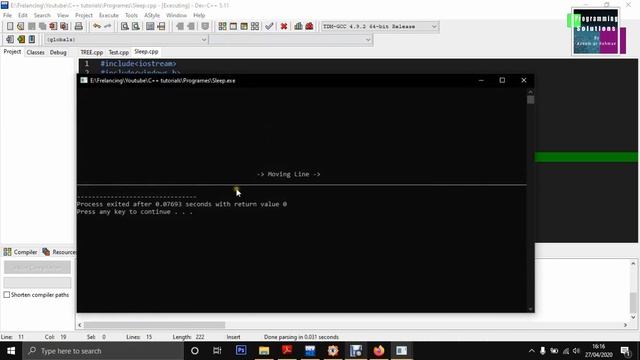Click the Print toolbar icon
This screenshot has width=640, height=360.
(x=78, y=26)
